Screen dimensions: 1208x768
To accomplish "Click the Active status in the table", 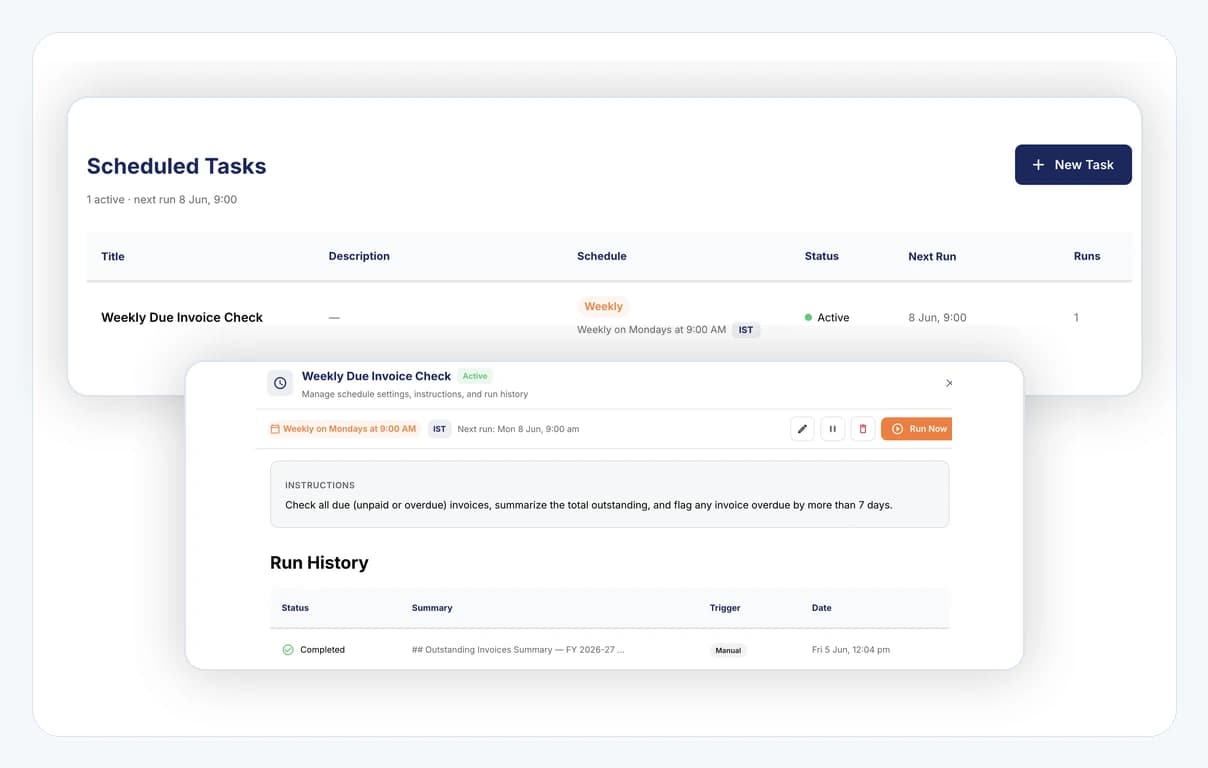I will point(827,318).
